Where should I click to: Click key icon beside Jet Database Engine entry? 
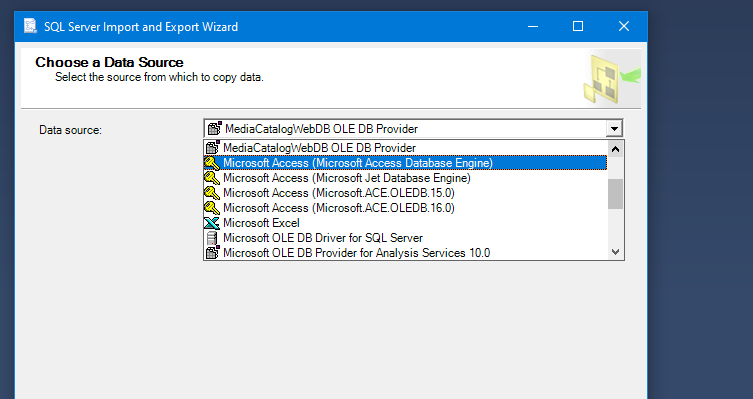pyautogui.click(x=212, y=178)
